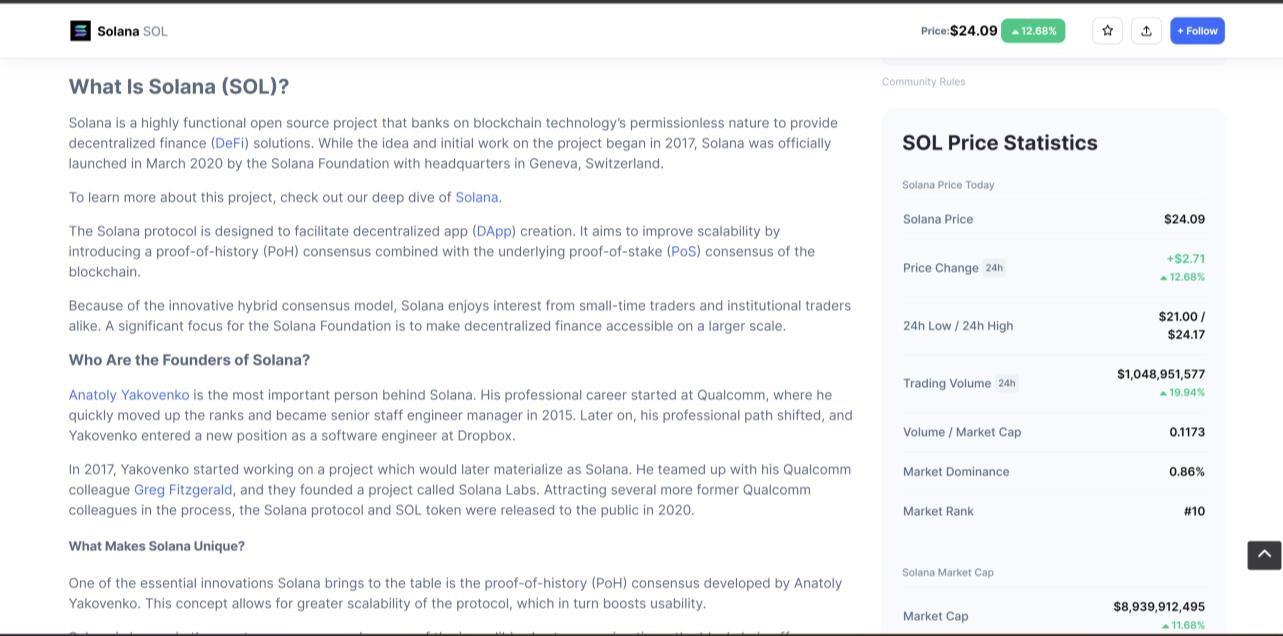This screenshot has width=1283, height=636.
Task: Click the 24h tag beside Price Change
Action: 994,268
